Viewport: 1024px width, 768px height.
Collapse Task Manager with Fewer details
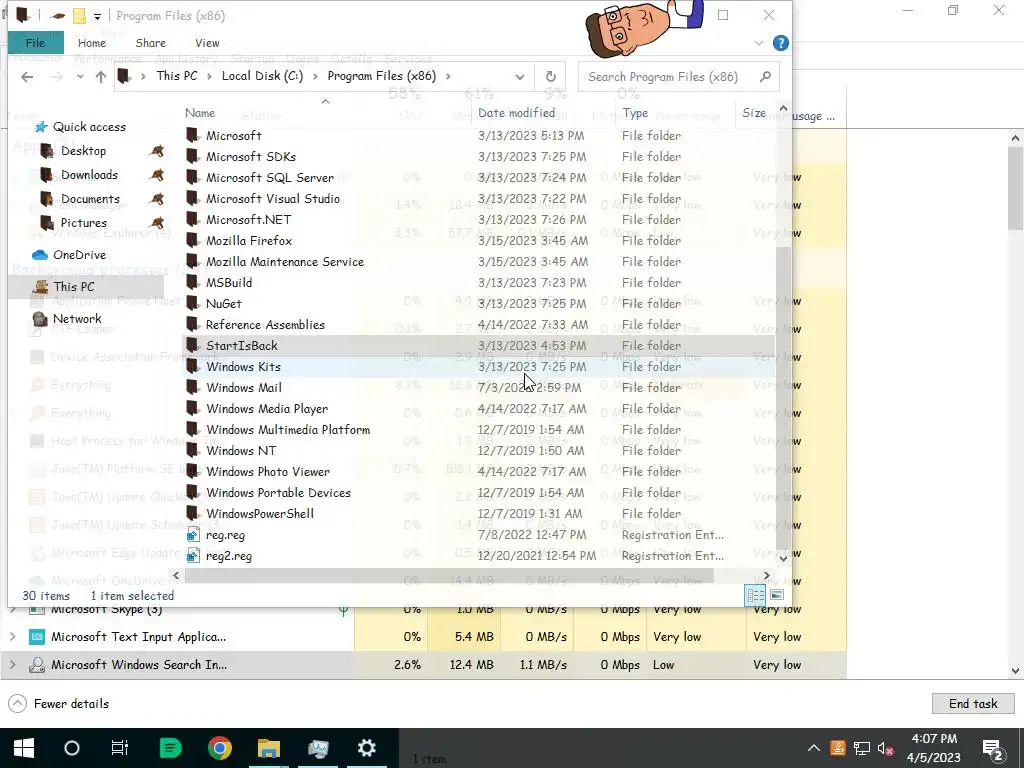[58, 703]
